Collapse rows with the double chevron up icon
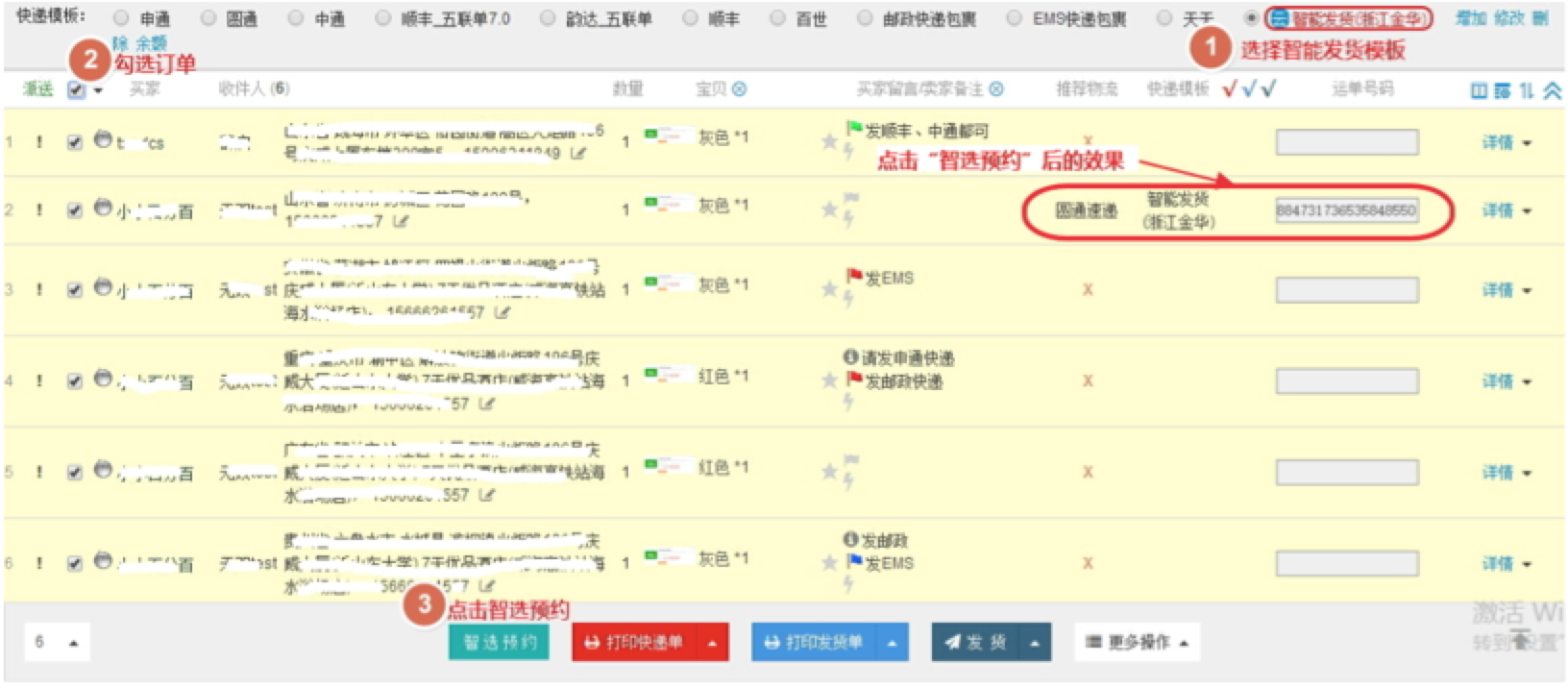Viewport: 1568px width, 688px height. tap(1552, 91)
